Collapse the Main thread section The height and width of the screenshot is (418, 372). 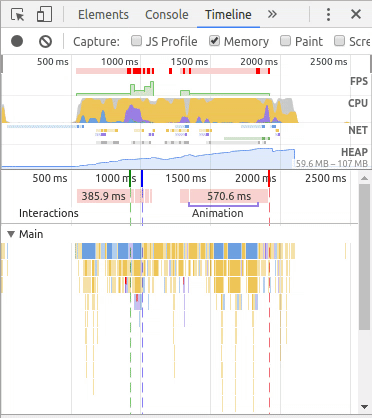(11, 234)
